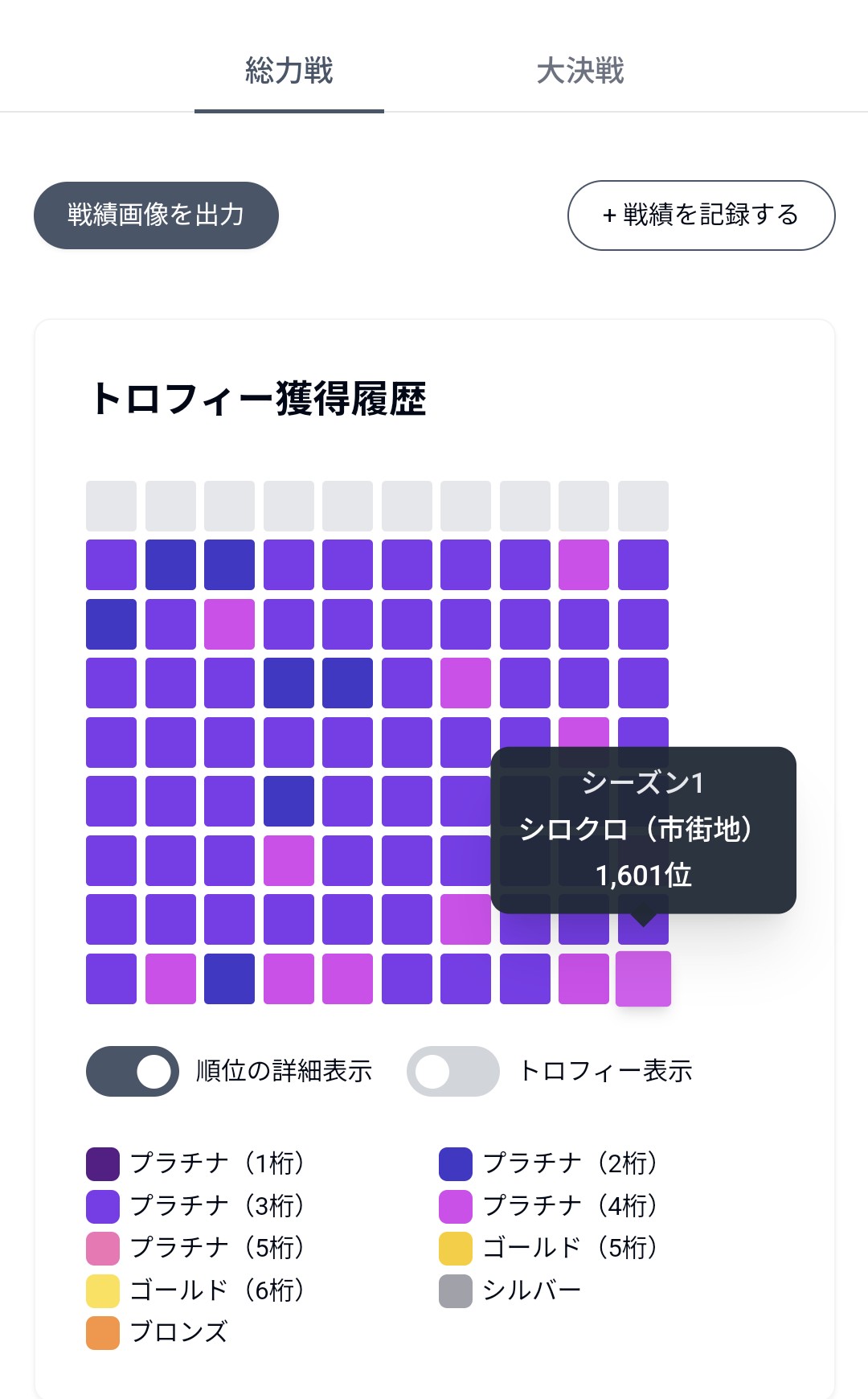Click the プラチナ(3桁) legend swatch

[103, 1206]
